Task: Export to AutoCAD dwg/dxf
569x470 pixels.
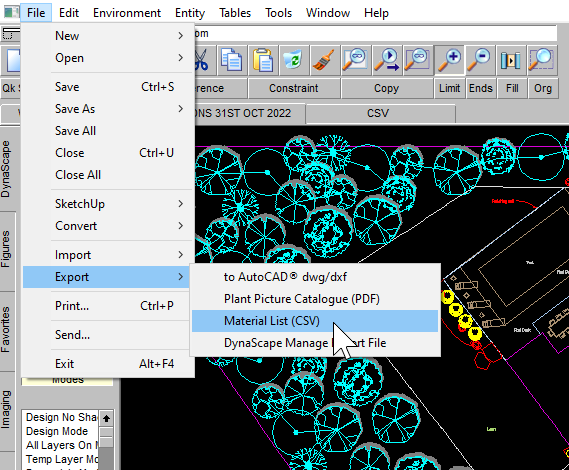Action: (315, 277)
